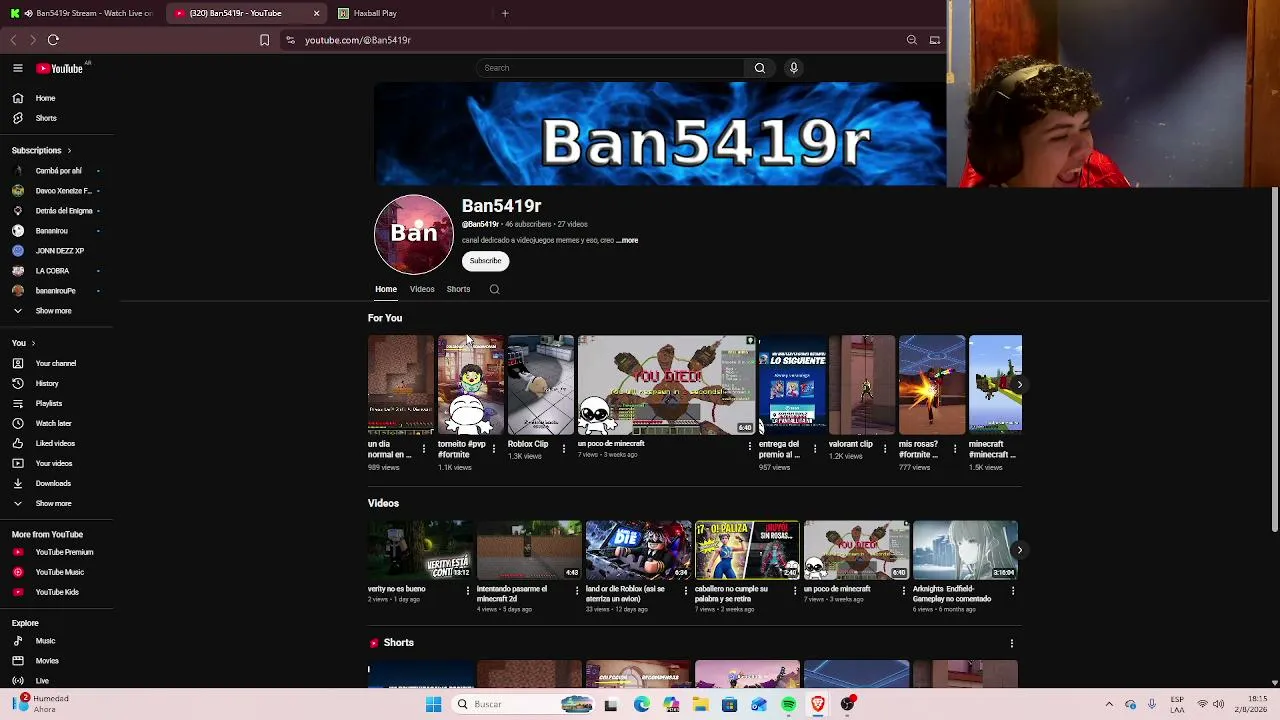The width and height of the screenshot is (1280, 720).
Task: Open 'Your channel' in the sidebar
Action: 56,363
